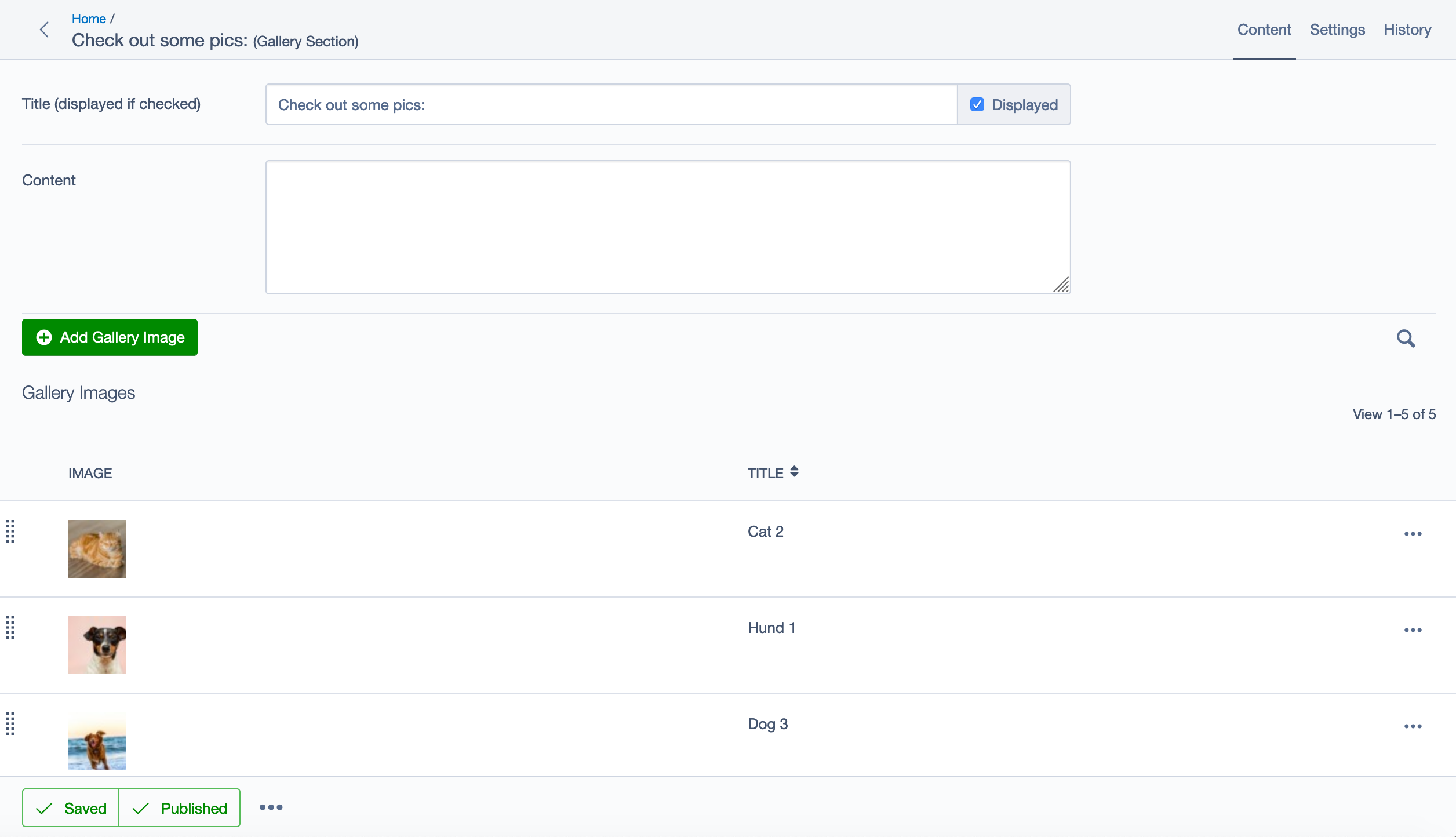Click drag handle for Hund 1 row
This screenshot has height=837, width=1456.
tap(10, 628)
